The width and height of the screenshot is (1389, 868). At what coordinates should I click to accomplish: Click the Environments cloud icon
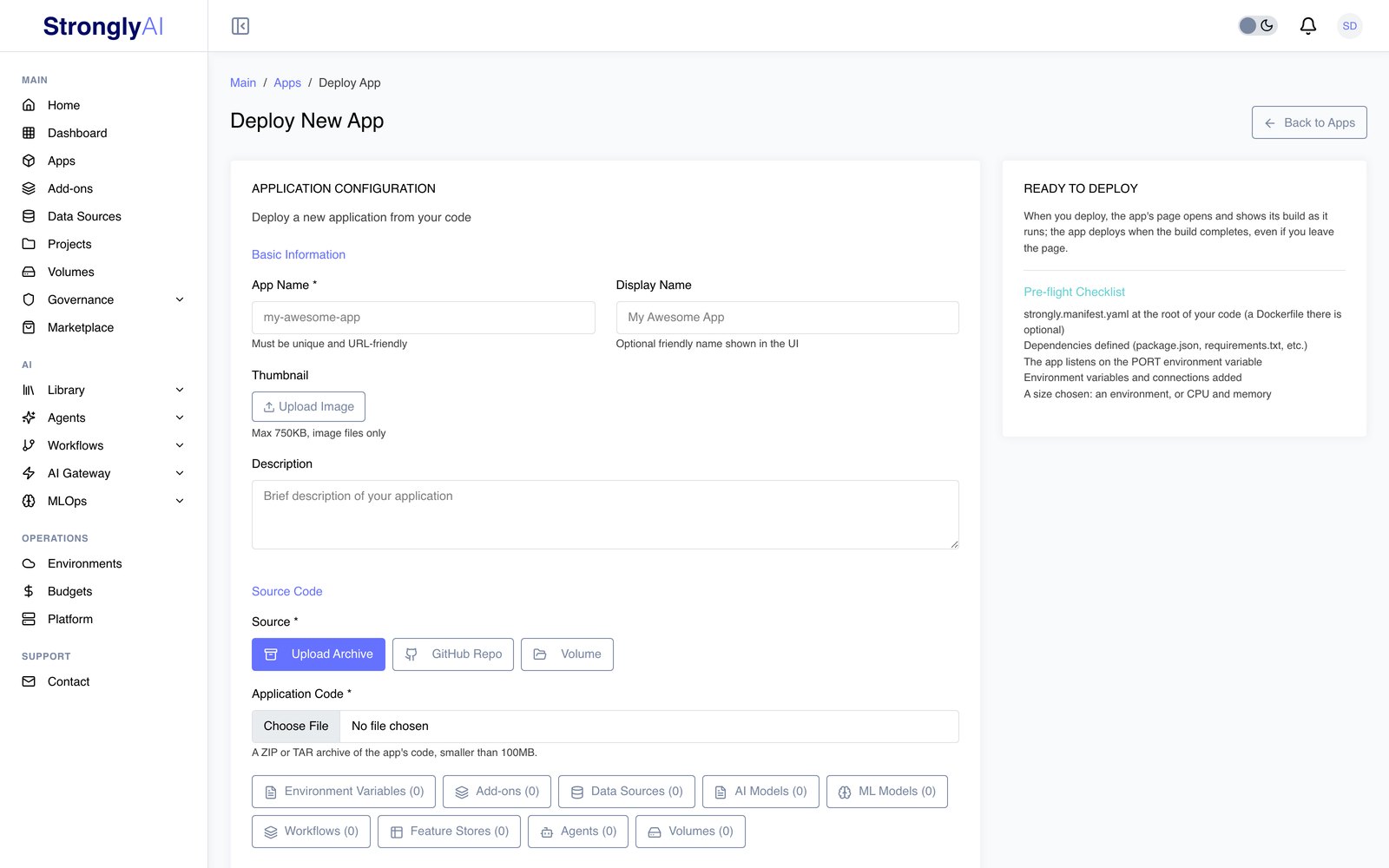tap(29, 563)
